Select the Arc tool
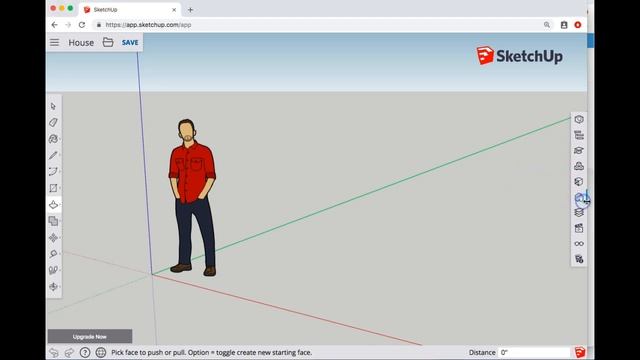 pyautogui.click(x=53, y=171)
